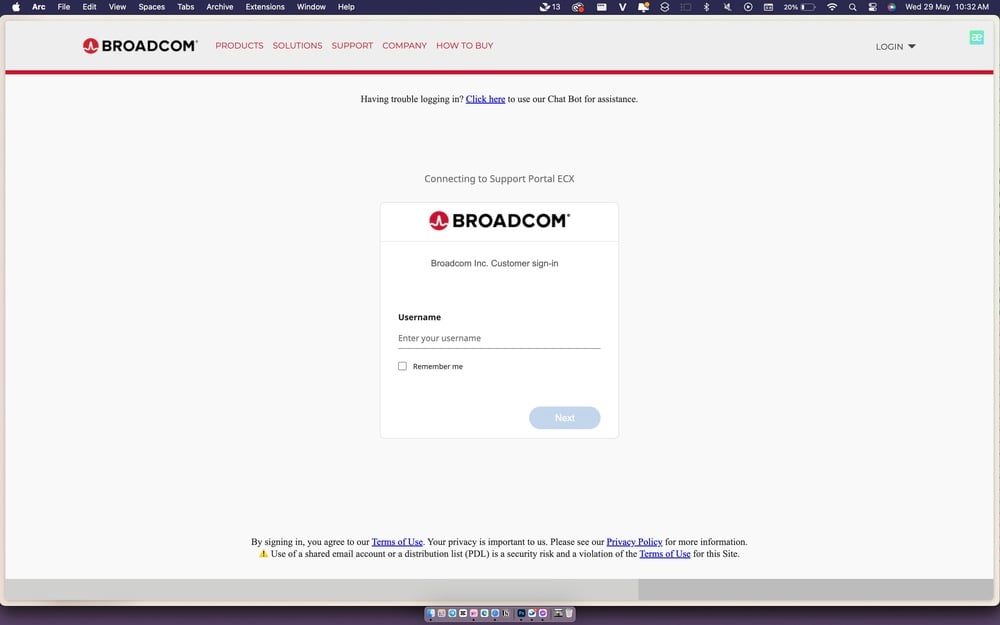Open Spotlight search in menu bar
This screenshot has width=1000, height=625.
(852, 7)
